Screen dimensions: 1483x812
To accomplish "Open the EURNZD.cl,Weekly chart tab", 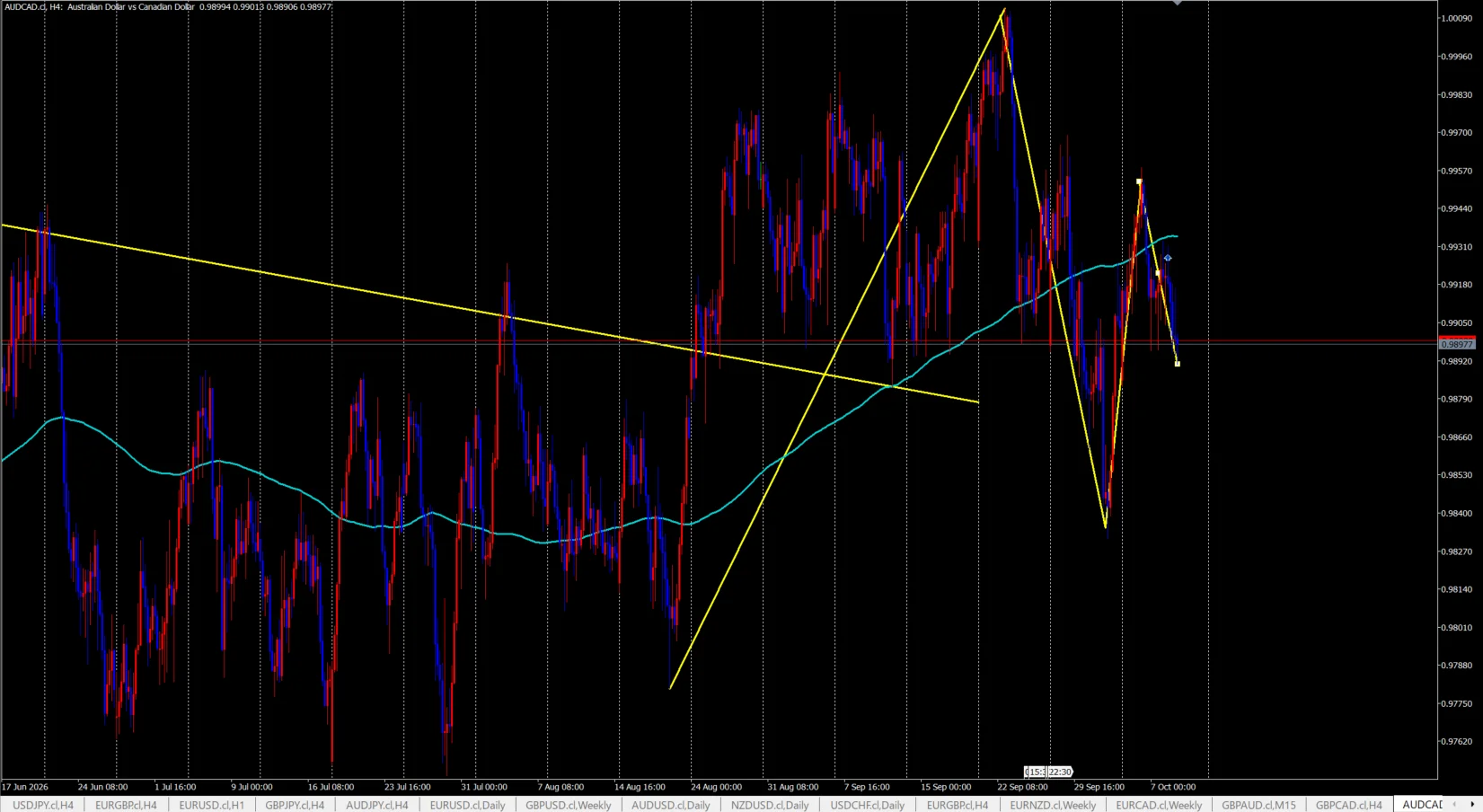I will pos(1053,805).
